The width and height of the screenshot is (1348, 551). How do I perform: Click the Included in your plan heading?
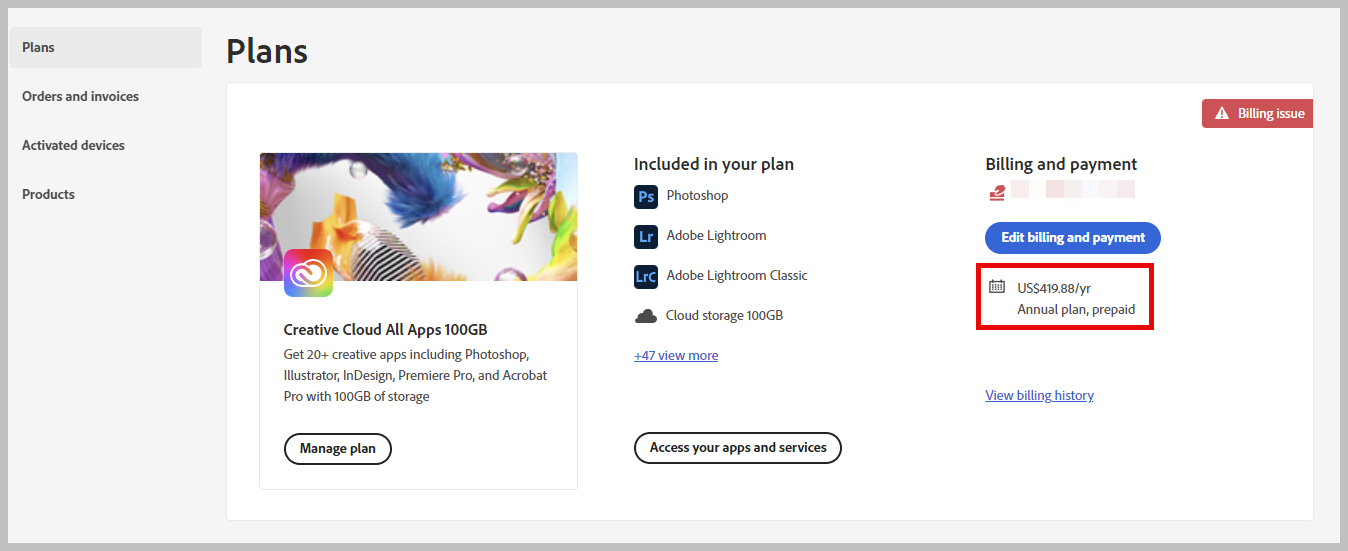(714, 164)
